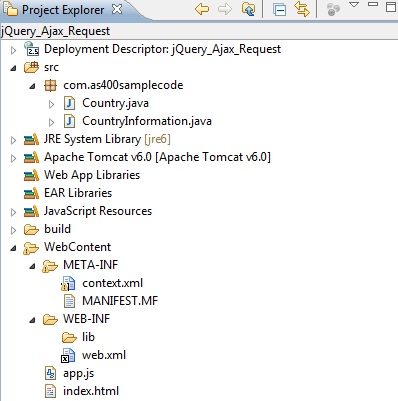Maximize the Project Explorer view
The width and height of the screenshot is (398, 401).
tap(391, 7)
